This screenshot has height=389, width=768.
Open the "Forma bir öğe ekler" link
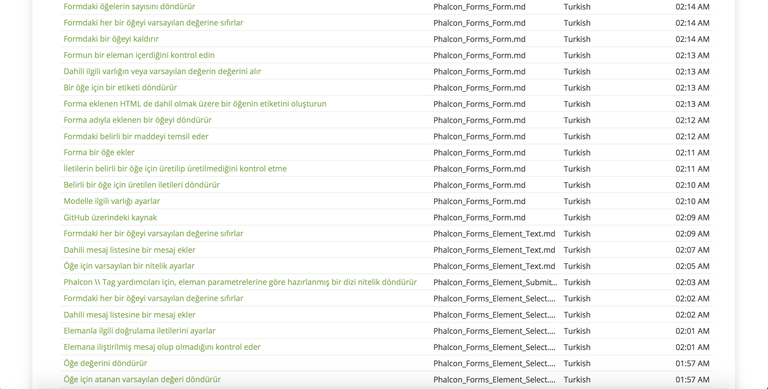pos(99,152)
